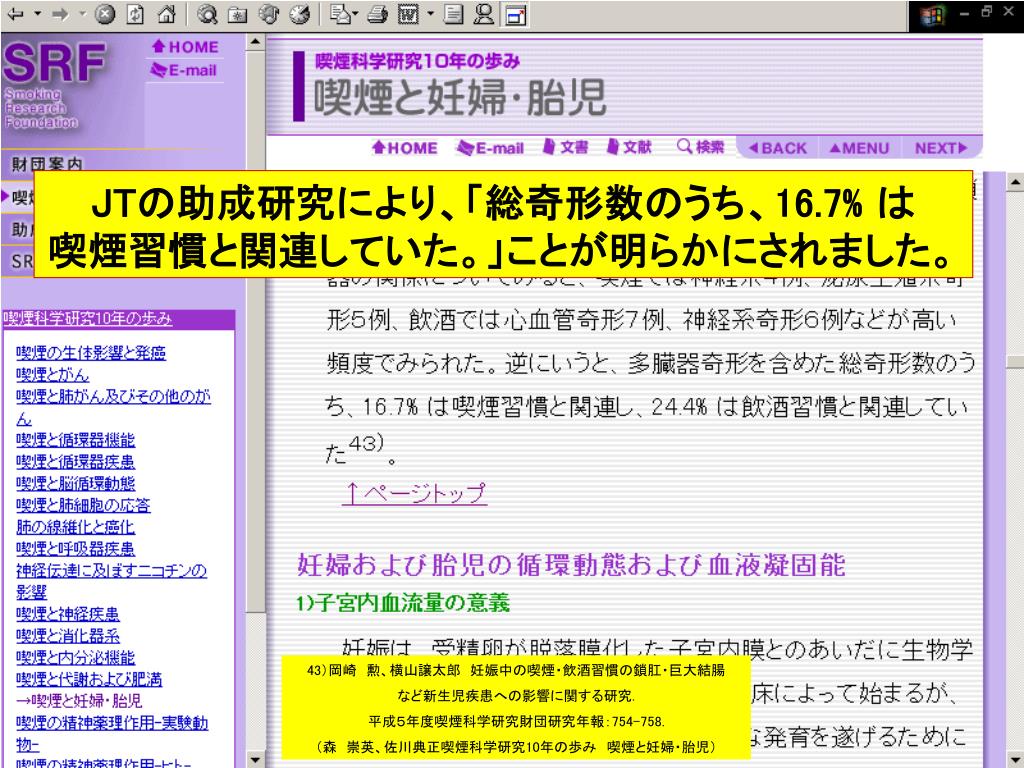Viewport: 1024px width, 768px height.
Task: Click the Refresh page icon
Action: tap(135, 14)
